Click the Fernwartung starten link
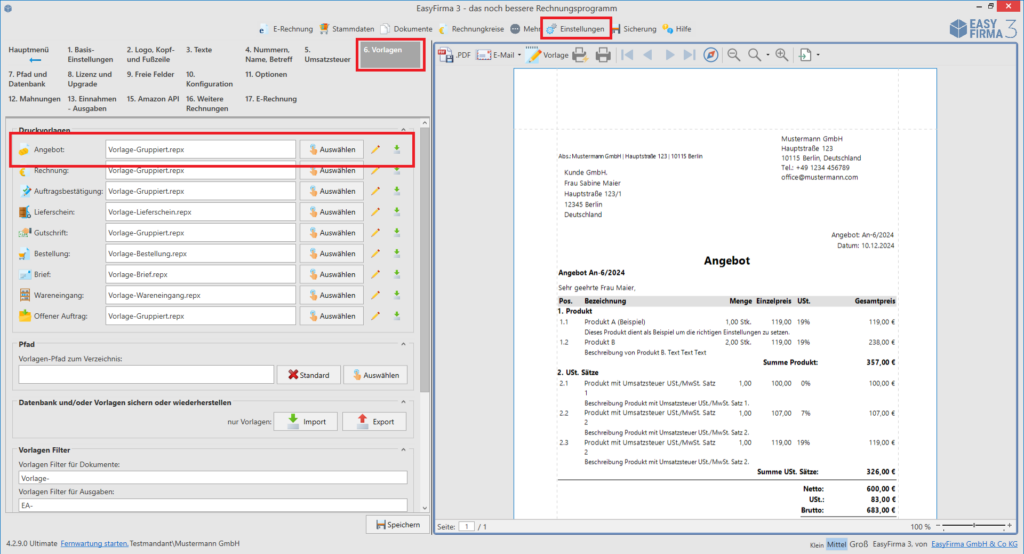The width and height of the screenshot is (1024, 554). (x=94, y=544)
